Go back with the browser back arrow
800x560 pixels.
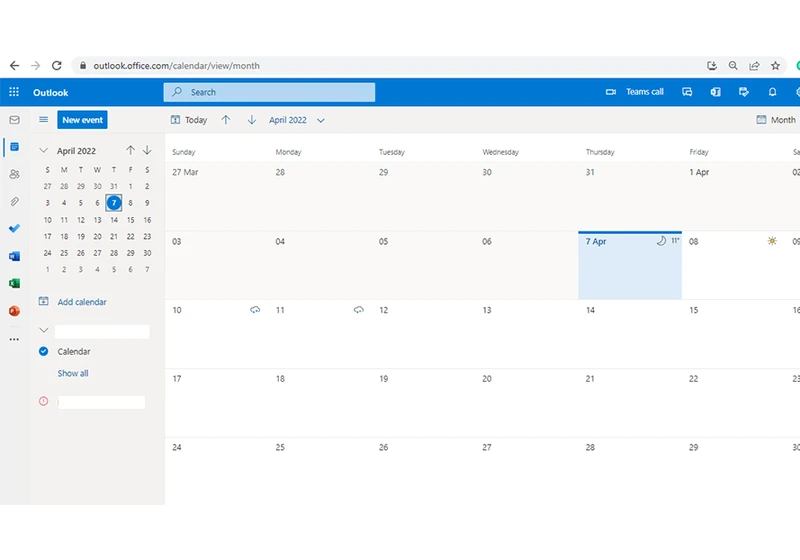14,65
